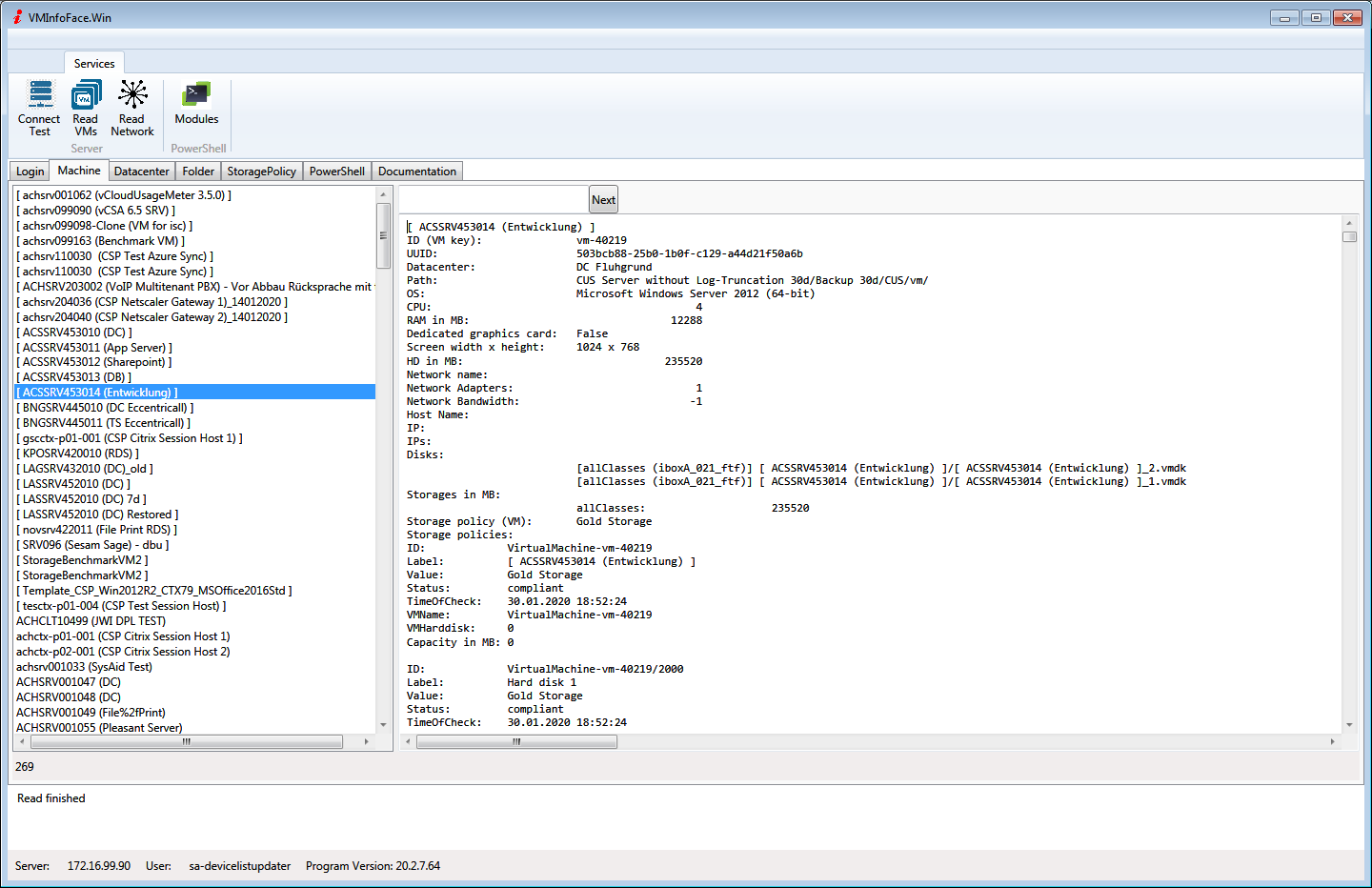The height and width of the screenshot is (888, 1372).
Task: Select achsrv204040 (CSP Netscaler Gateway 2) entry
Action: pyautogui.click(x=151, y=317)
